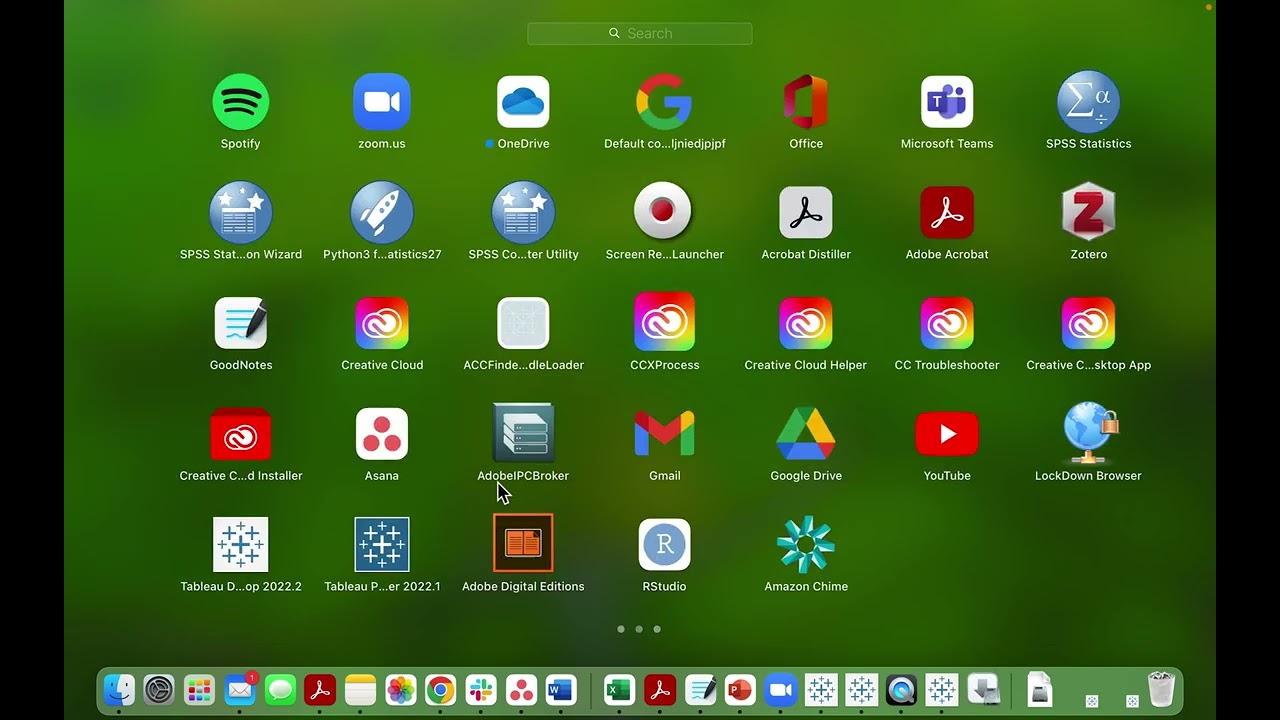Image resolution: width=1280 pixels, height=720 pixels.
Task: Open Asana from the Dock
Action: point(521,690)
